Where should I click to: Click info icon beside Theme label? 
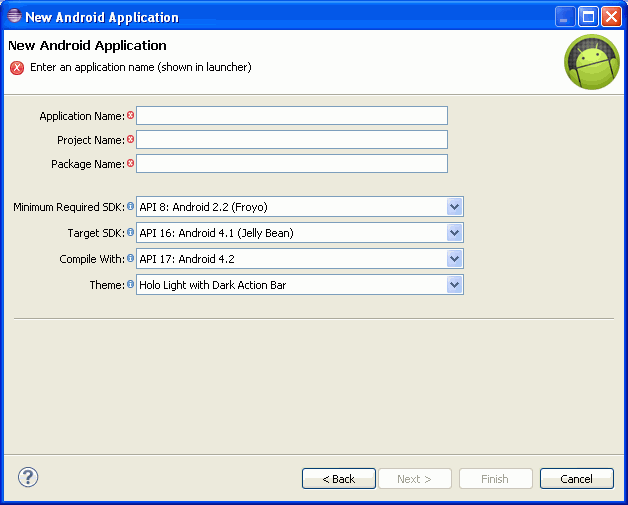click(x=131, y=284)
